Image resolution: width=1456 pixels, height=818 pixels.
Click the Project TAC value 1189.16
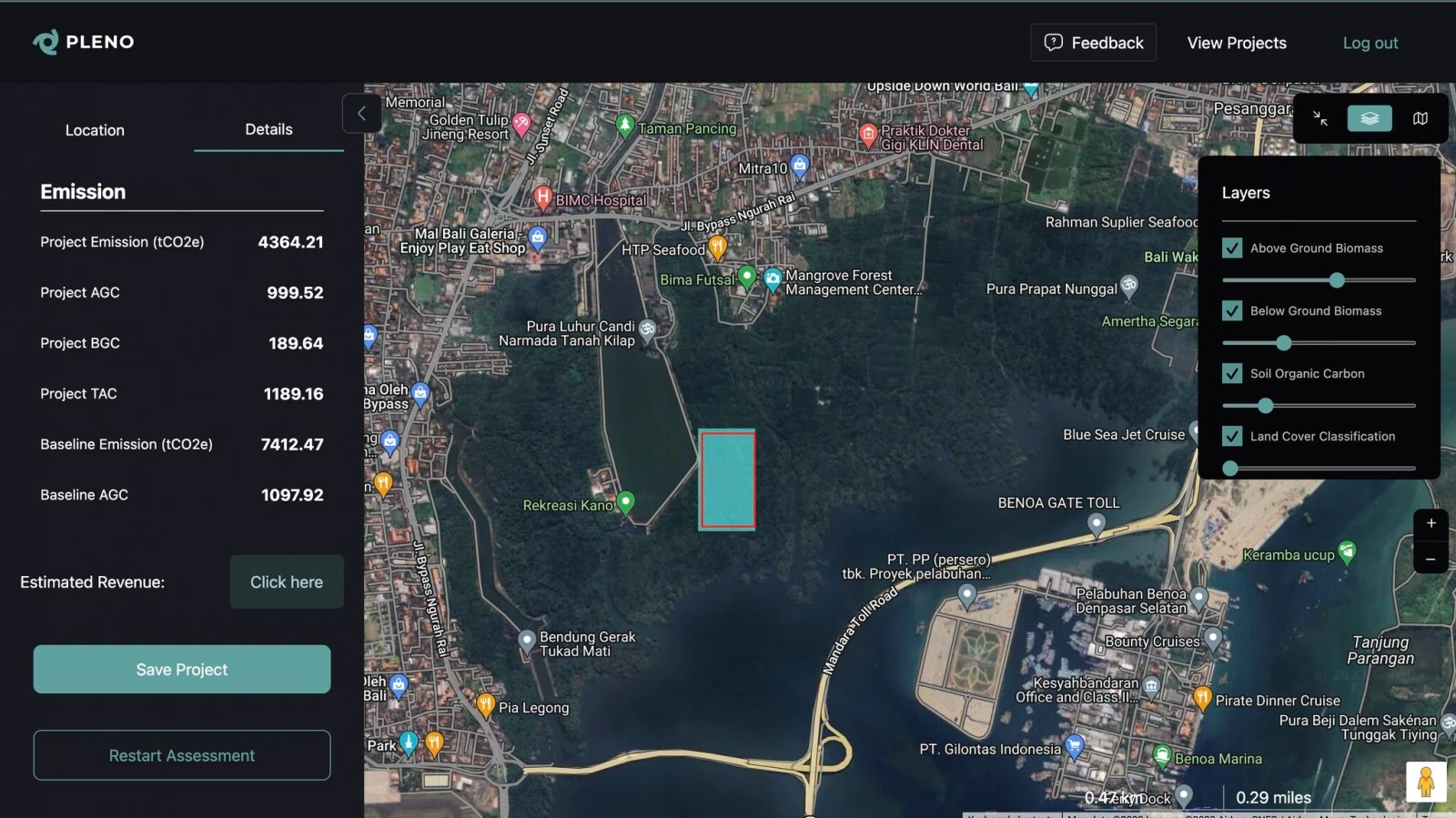[x=293, y=394]
